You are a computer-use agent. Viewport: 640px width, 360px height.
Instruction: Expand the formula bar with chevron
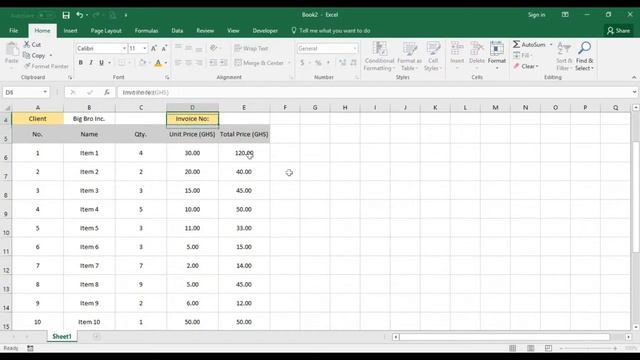click(x=634, y=92)
